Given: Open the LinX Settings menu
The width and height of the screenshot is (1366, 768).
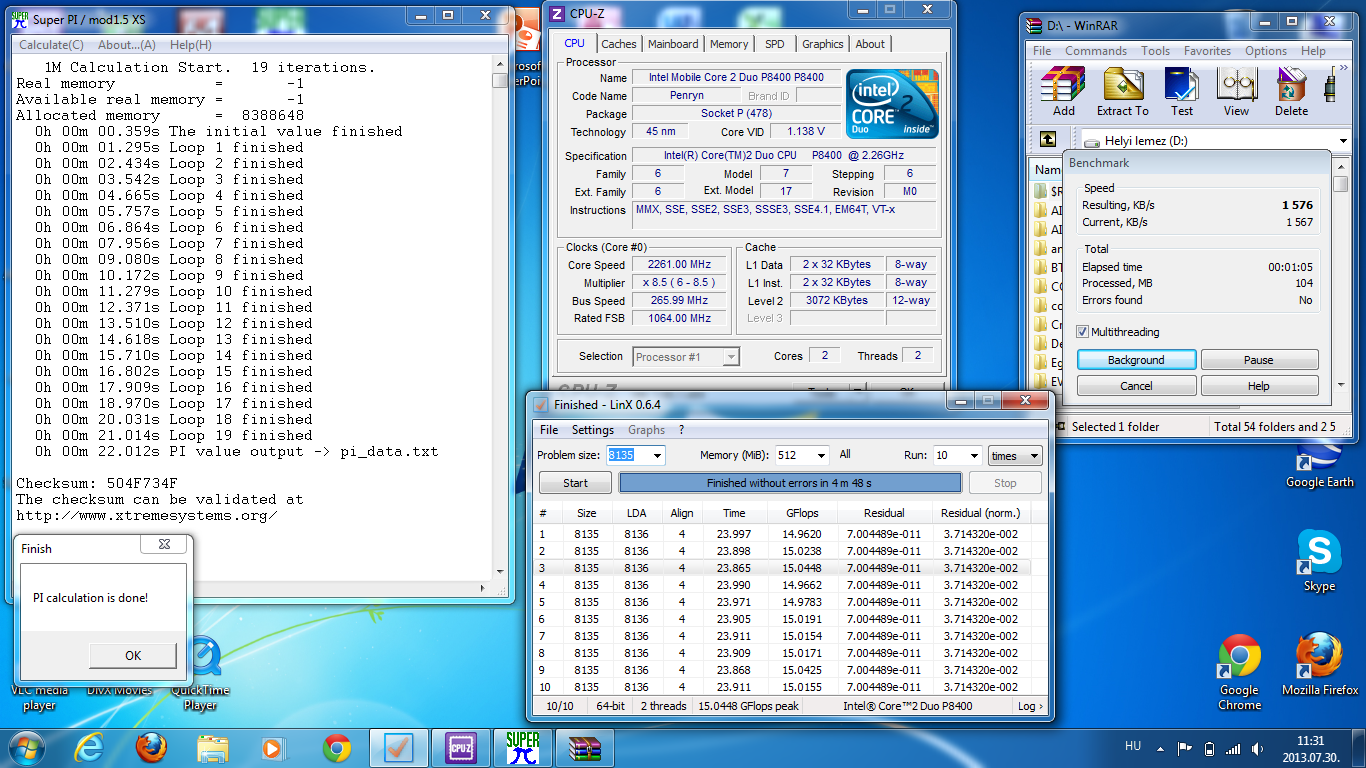Looking at the screenshot, I should click(x=593, y=430).
